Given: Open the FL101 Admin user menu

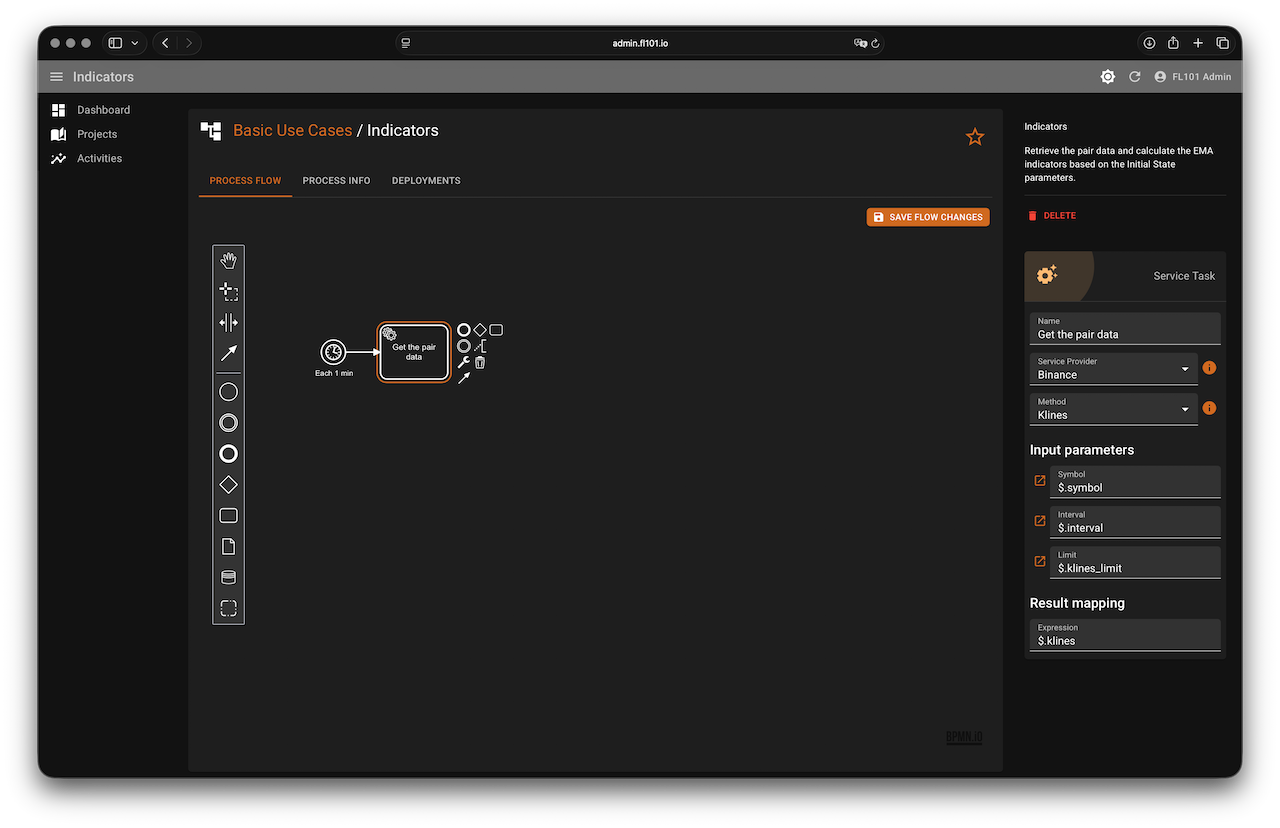Looking at the screenshot, I should pyautogui.click(x=1192, y=77).
